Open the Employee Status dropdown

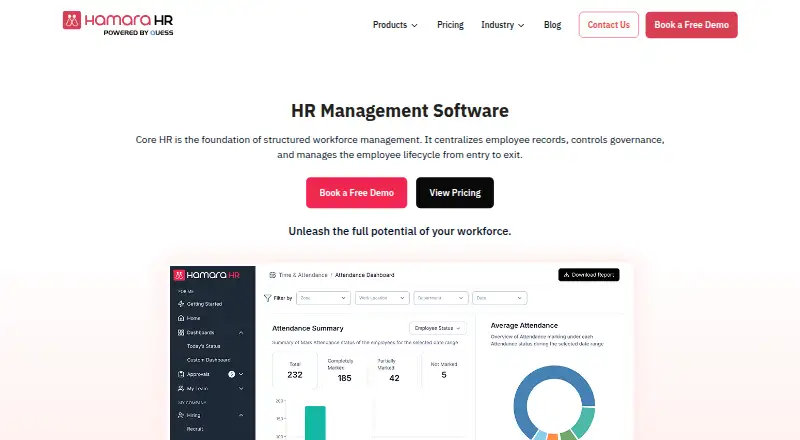(x=438, y=328)
